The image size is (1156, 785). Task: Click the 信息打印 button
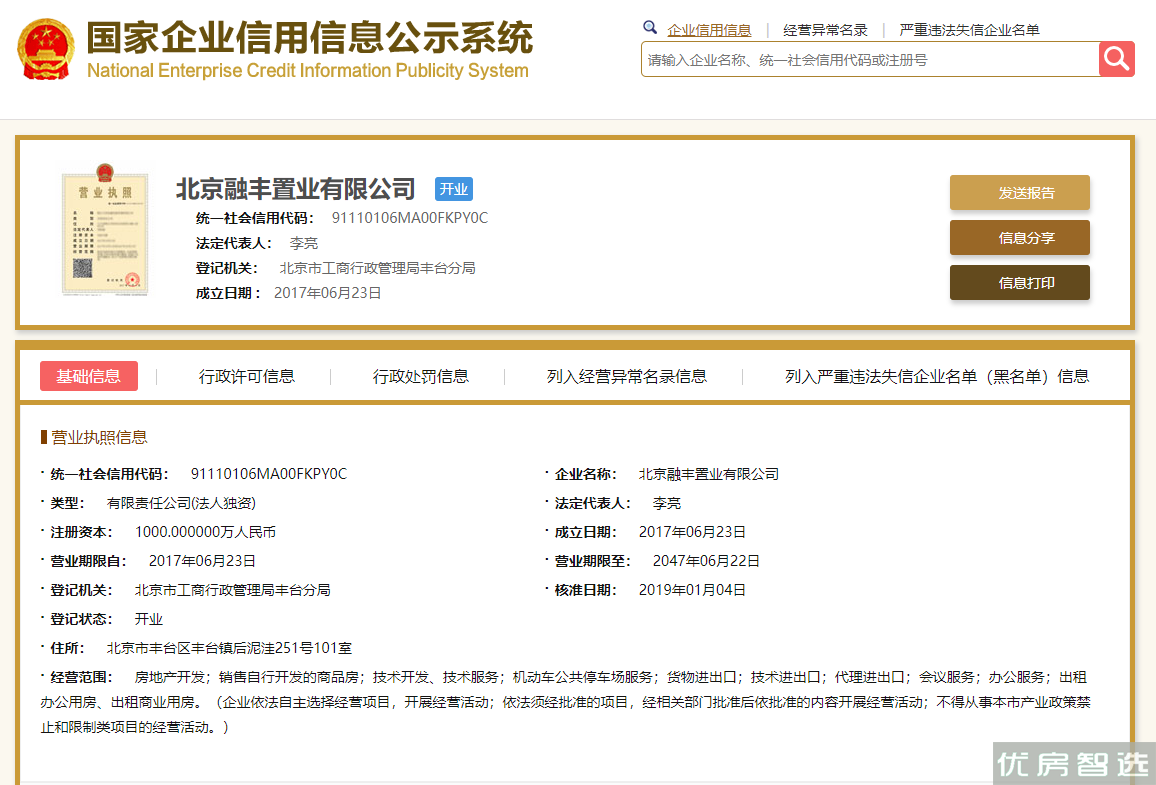(1020, 282)
